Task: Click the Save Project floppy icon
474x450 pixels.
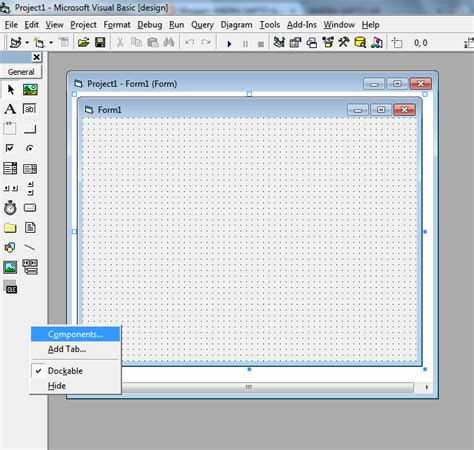Action: tap(100, 42)
